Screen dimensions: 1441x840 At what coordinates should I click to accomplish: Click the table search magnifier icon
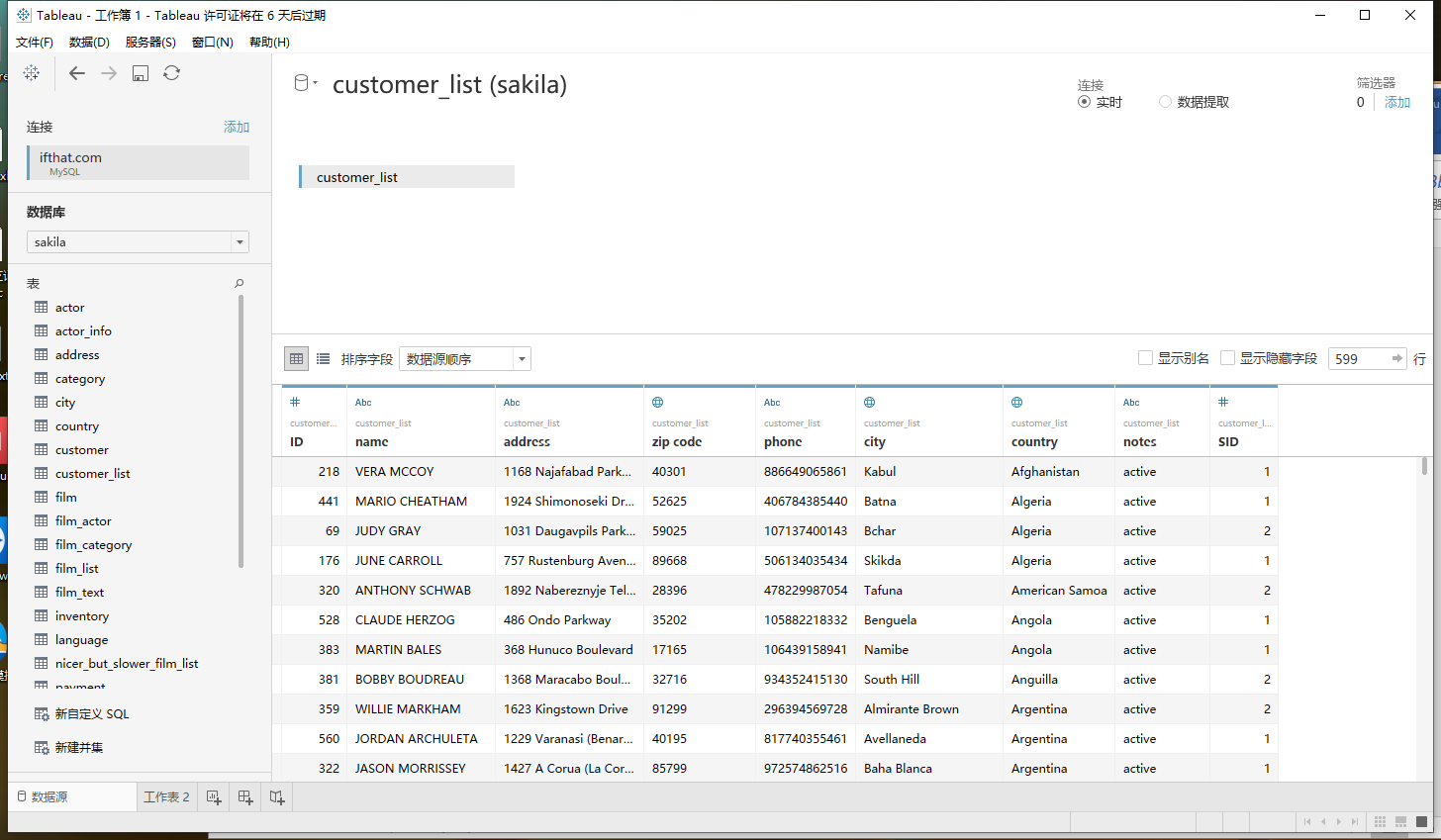tap(239, 284)
